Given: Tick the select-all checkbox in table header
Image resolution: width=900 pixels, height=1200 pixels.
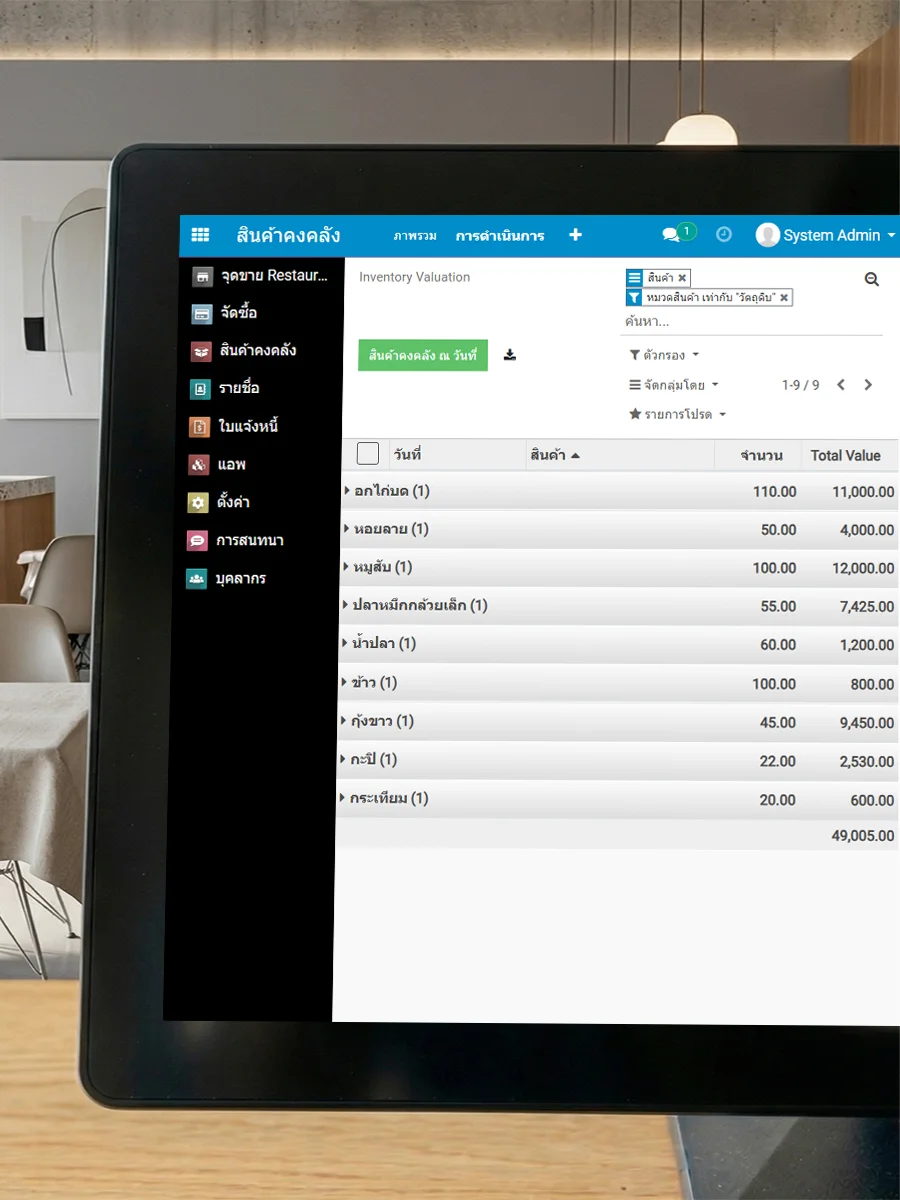Looking at the screenshot, I should 368,454.
